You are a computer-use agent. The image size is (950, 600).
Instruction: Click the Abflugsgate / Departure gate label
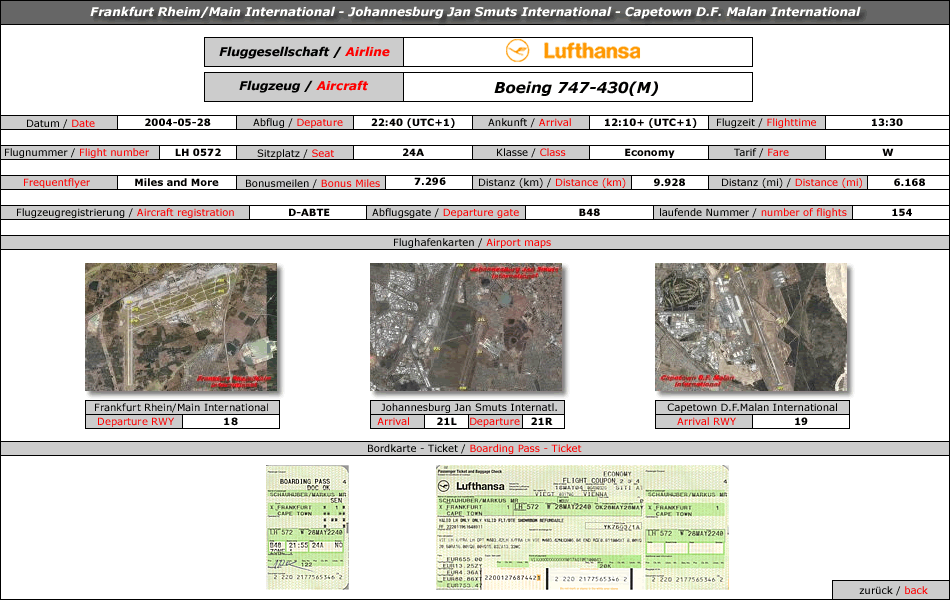pyautogui.click(x=446, y=213)
